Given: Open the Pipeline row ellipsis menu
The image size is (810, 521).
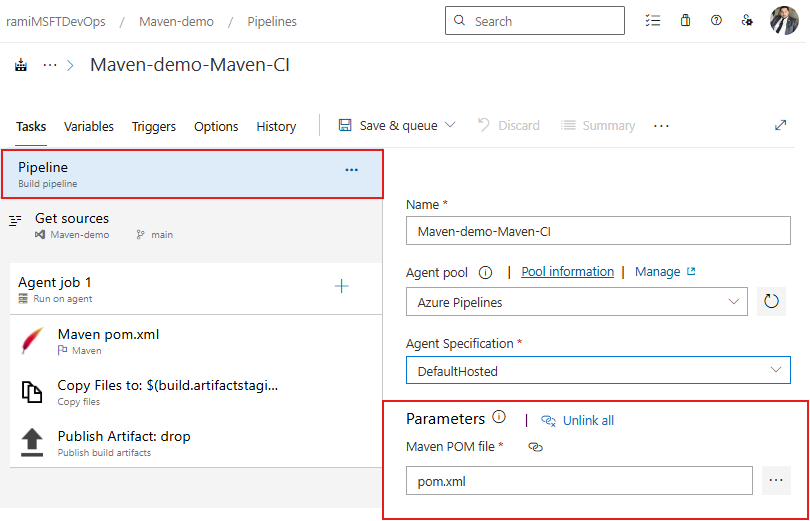Looking at the screenshot, I should [x=352, y=170].
